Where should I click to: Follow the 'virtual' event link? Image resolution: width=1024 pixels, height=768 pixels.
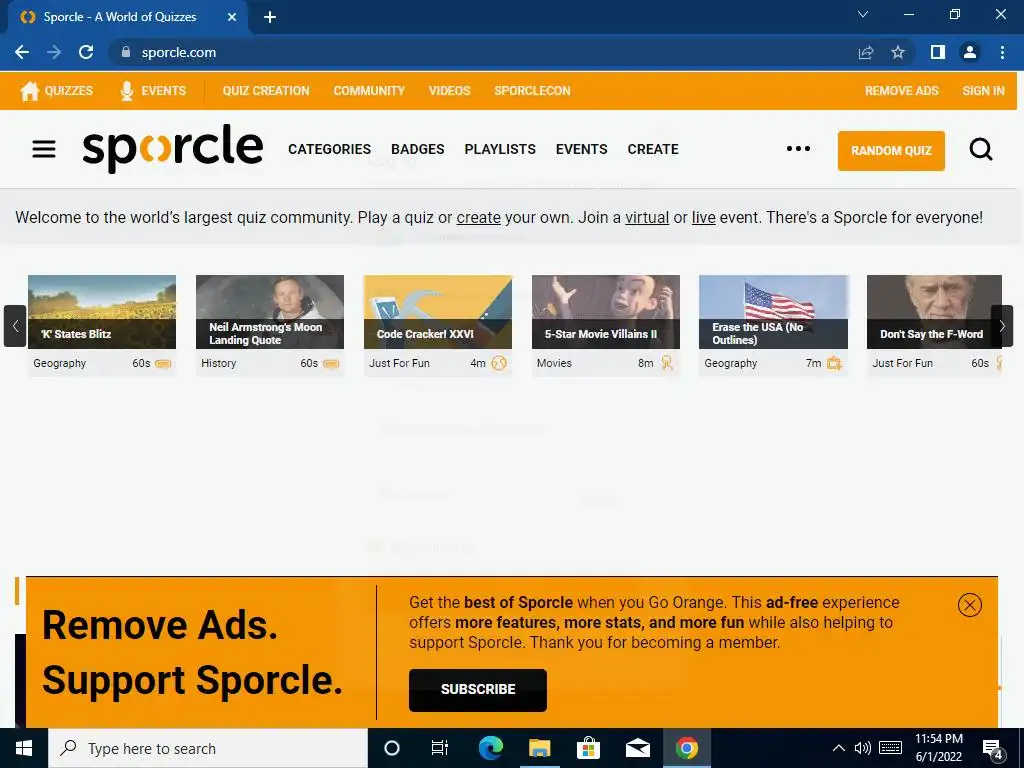(x=647, y=217)
